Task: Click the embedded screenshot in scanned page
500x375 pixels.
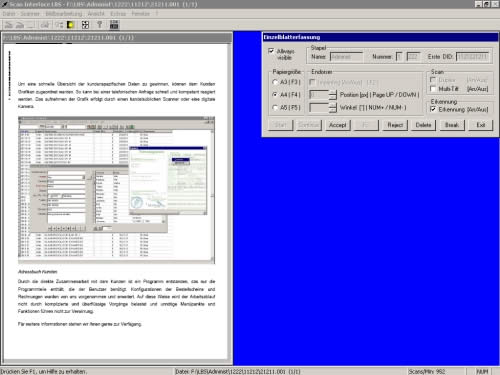Action: tap(116, 190)
